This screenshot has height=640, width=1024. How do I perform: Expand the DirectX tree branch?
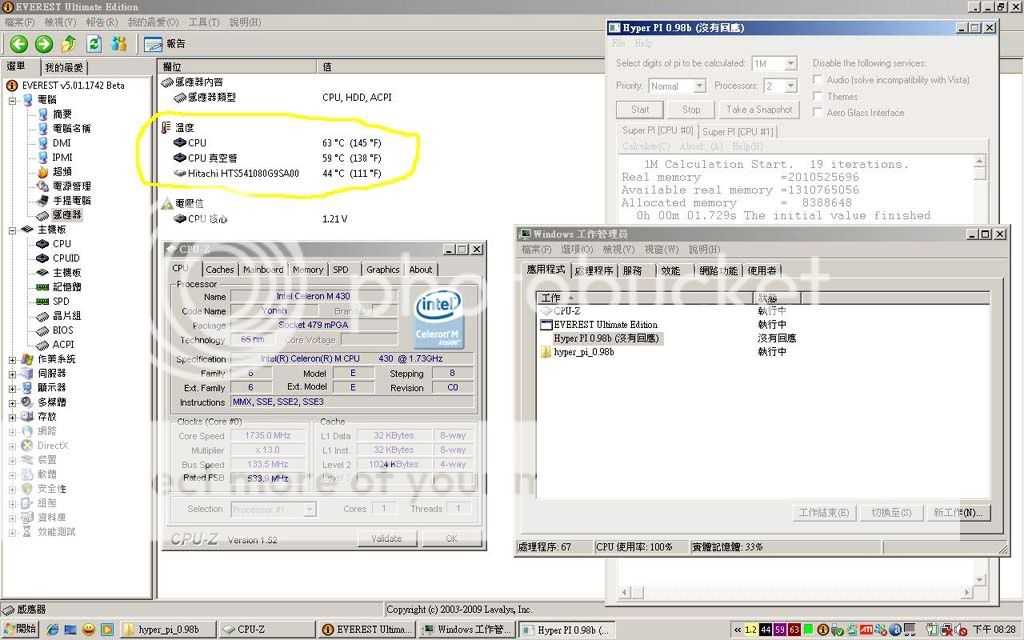point(12,445)
